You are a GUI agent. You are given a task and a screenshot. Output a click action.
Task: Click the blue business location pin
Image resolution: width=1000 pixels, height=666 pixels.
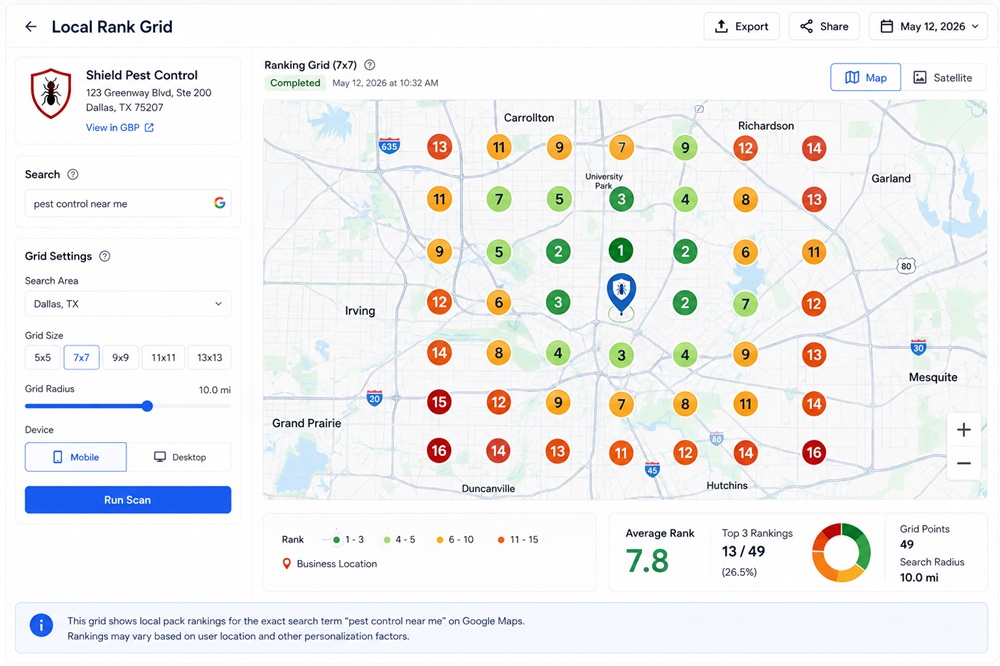point(621,292)
